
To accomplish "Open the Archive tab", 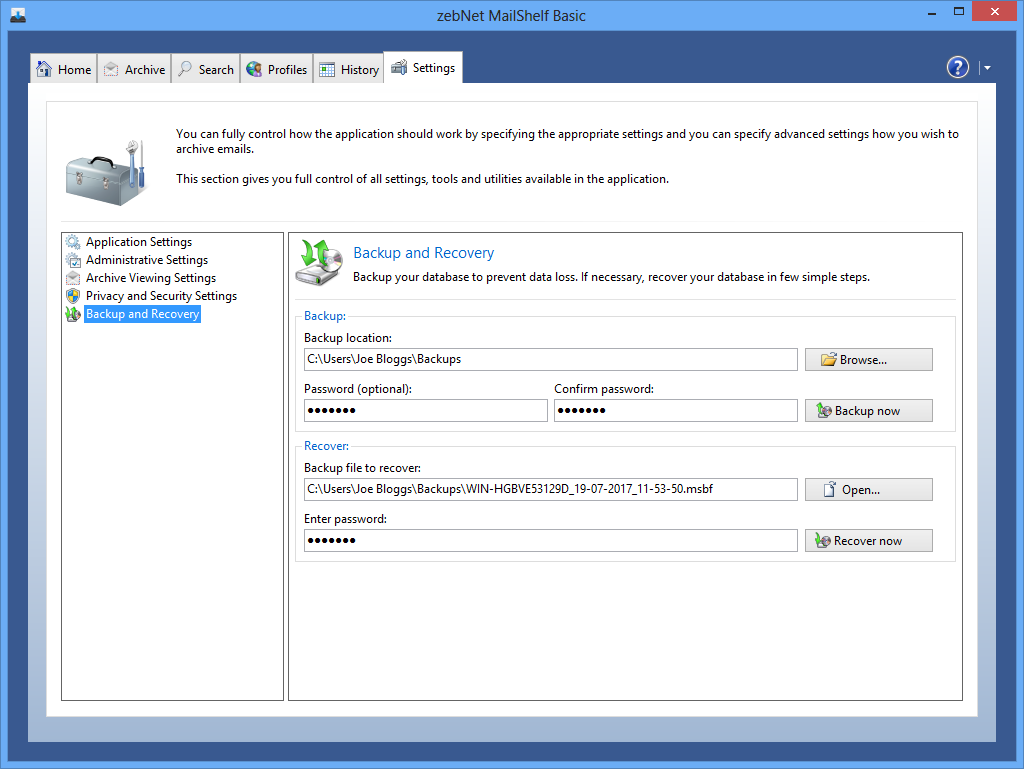I will coord(134,69).
